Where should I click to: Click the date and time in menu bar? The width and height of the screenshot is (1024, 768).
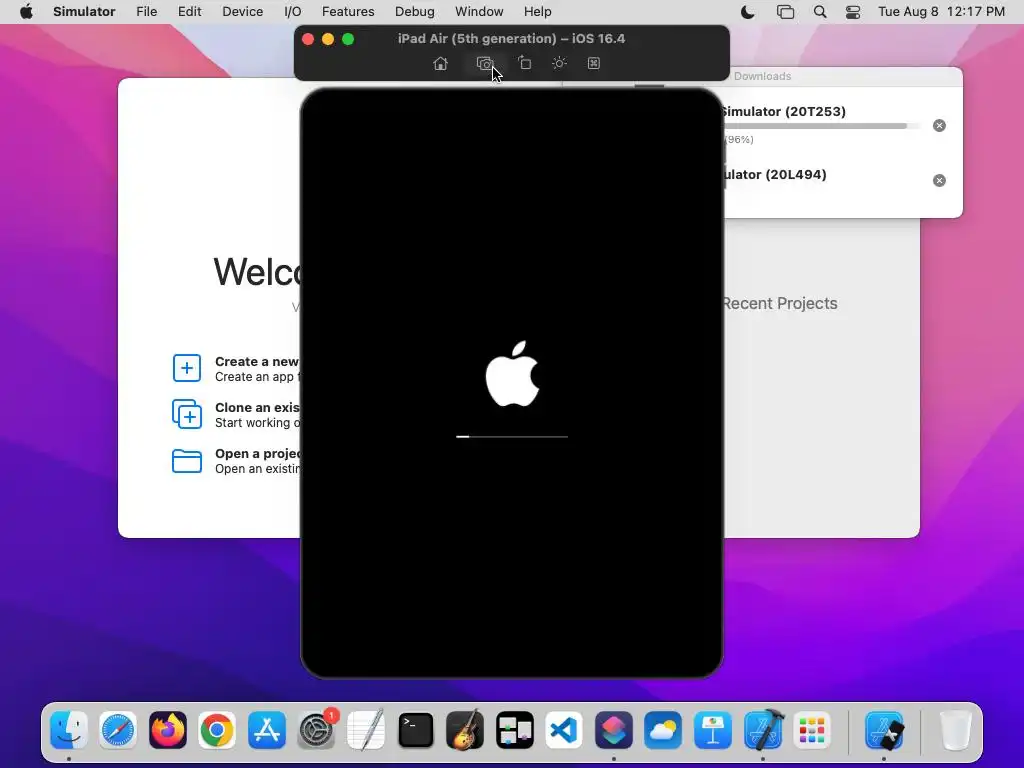pyautogui.click(x=941, y=12)
